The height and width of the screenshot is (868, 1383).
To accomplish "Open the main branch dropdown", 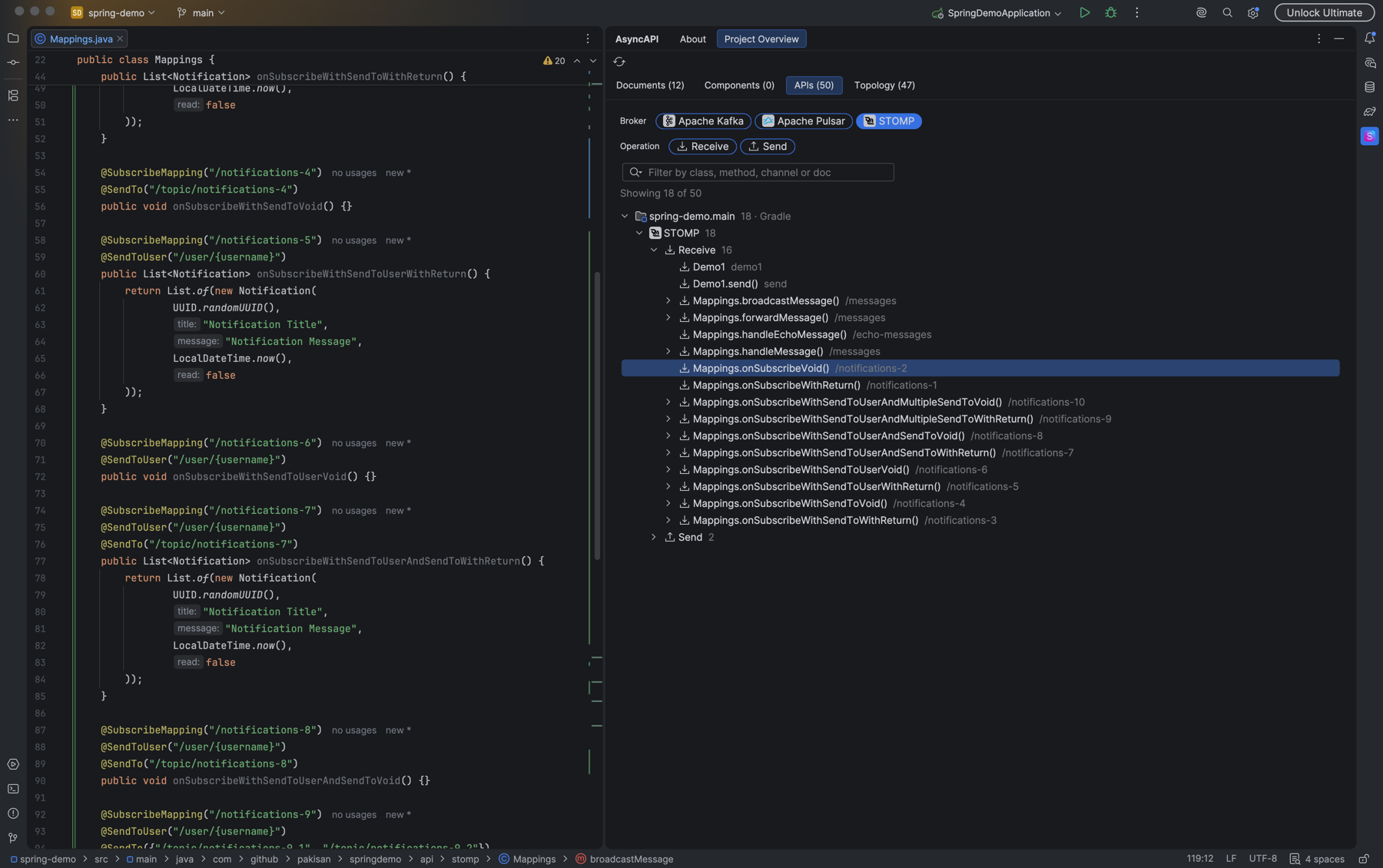I will point(201,13).
